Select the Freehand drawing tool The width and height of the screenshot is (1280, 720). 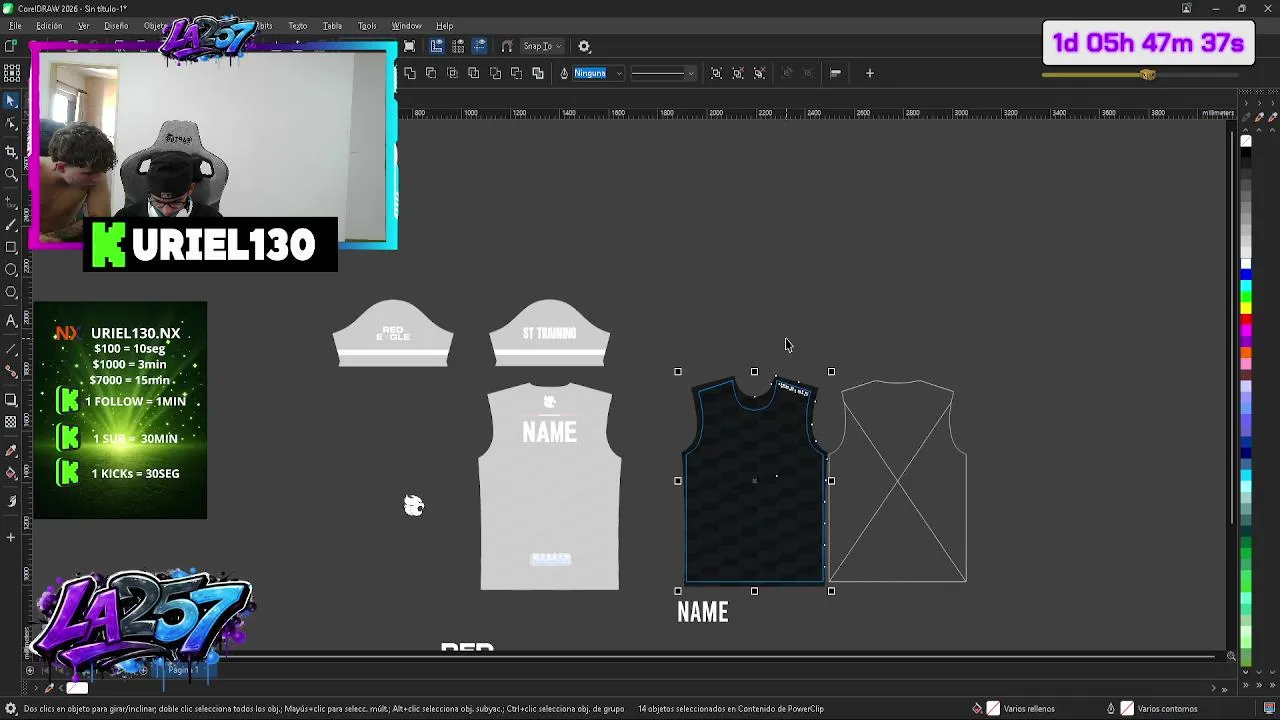[11, 201]
